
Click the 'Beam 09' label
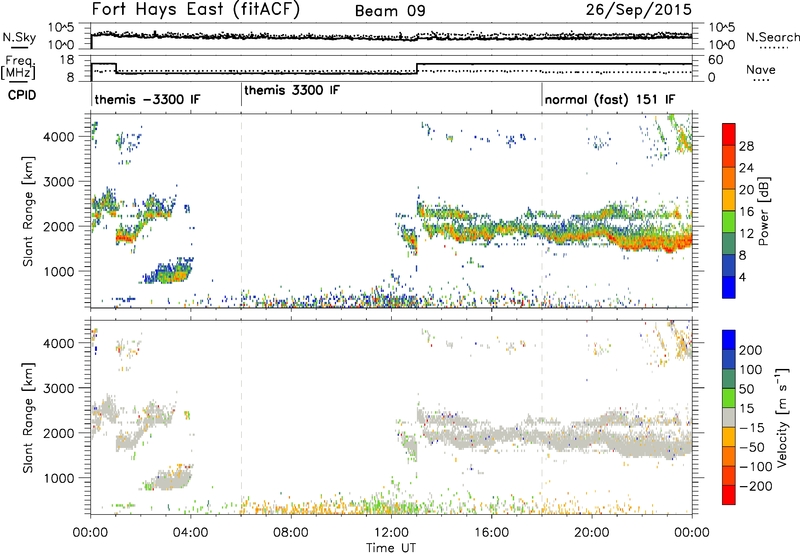point(390,11)
